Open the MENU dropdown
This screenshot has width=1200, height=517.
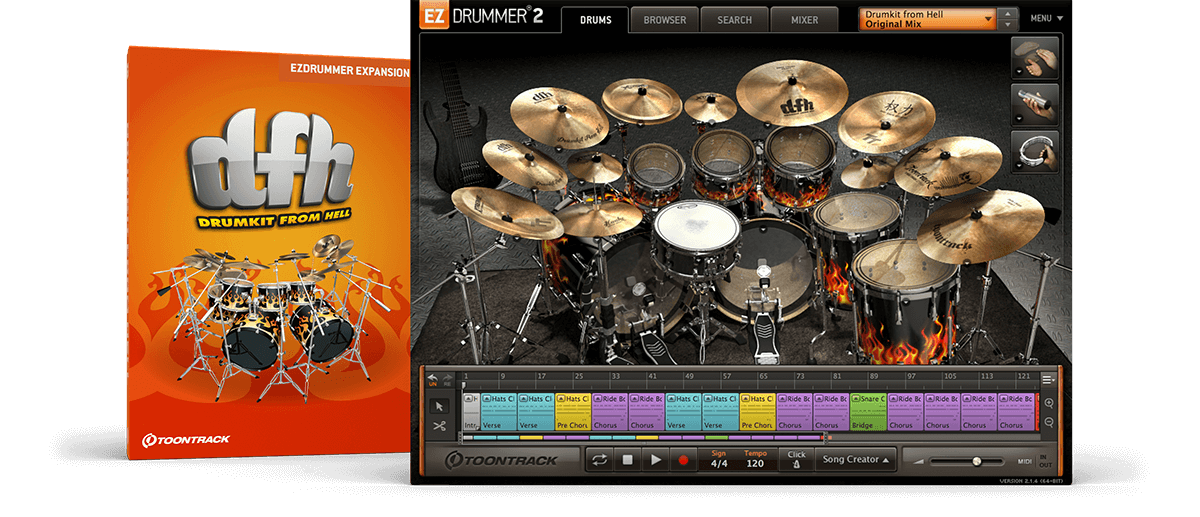pos(1046,19)
